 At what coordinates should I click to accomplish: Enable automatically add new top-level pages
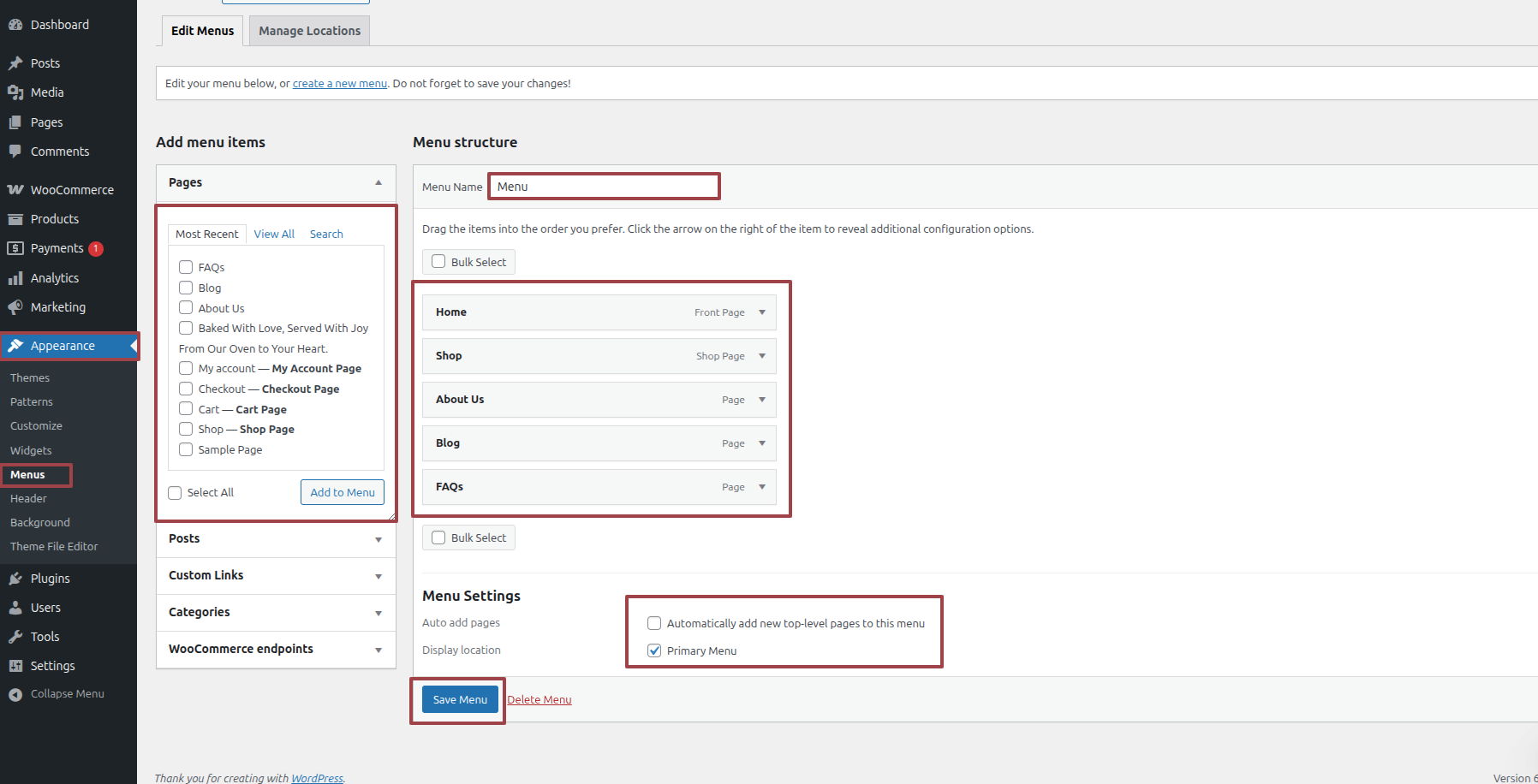click(654, 623)
